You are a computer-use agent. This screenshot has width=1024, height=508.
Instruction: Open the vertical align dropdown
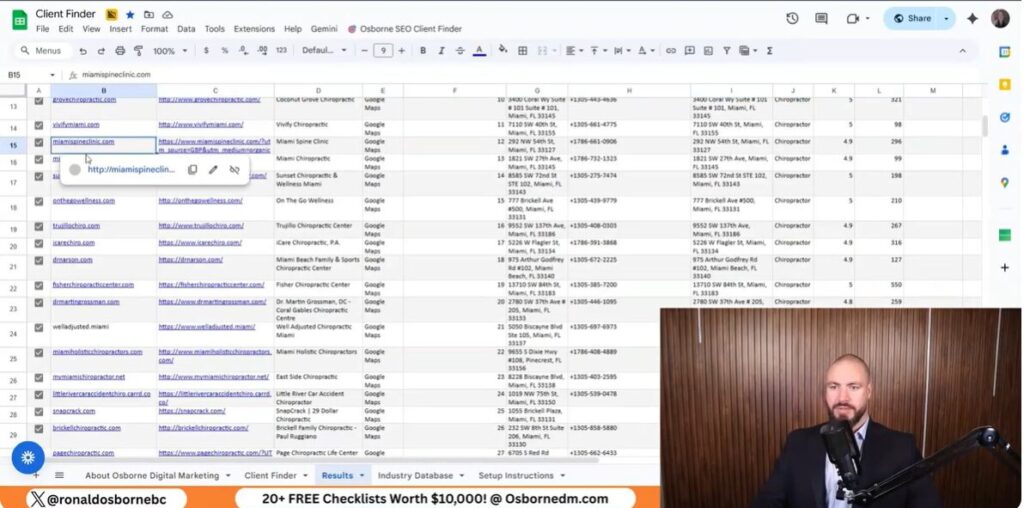tap(598, 50)
